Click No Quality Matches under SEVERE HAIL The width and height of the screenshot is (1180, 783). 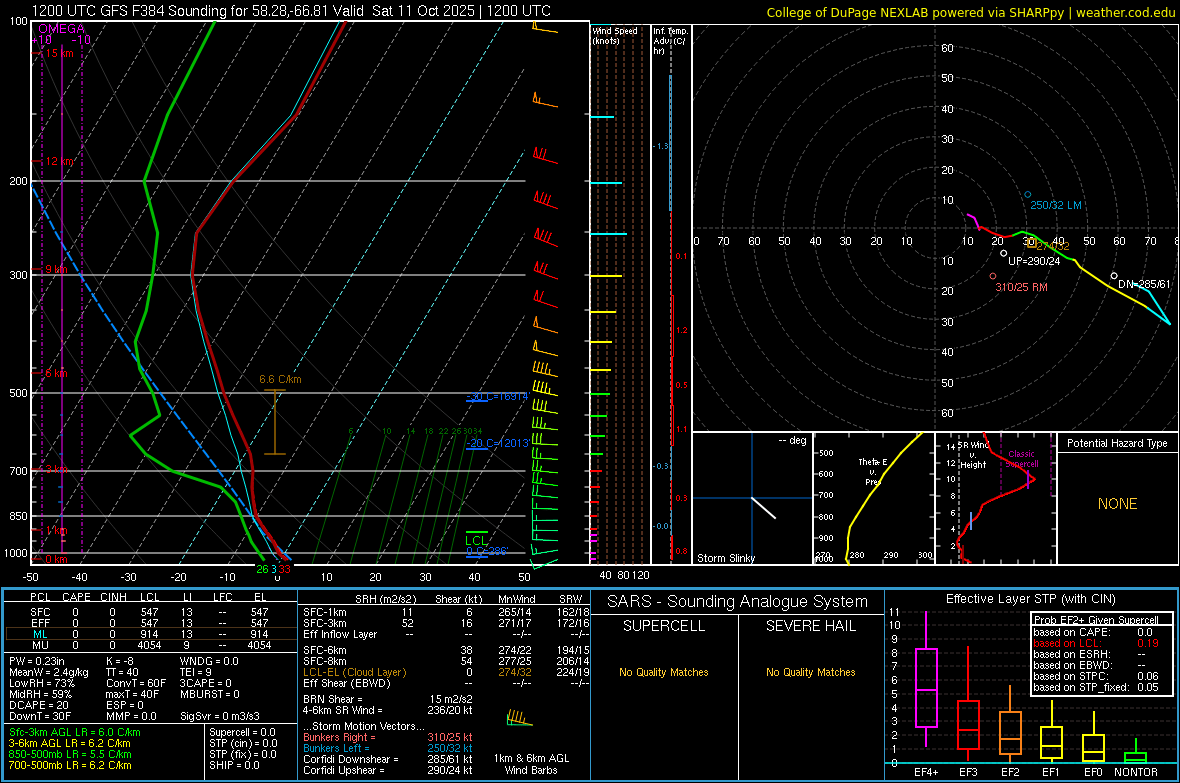pos(810,672)
